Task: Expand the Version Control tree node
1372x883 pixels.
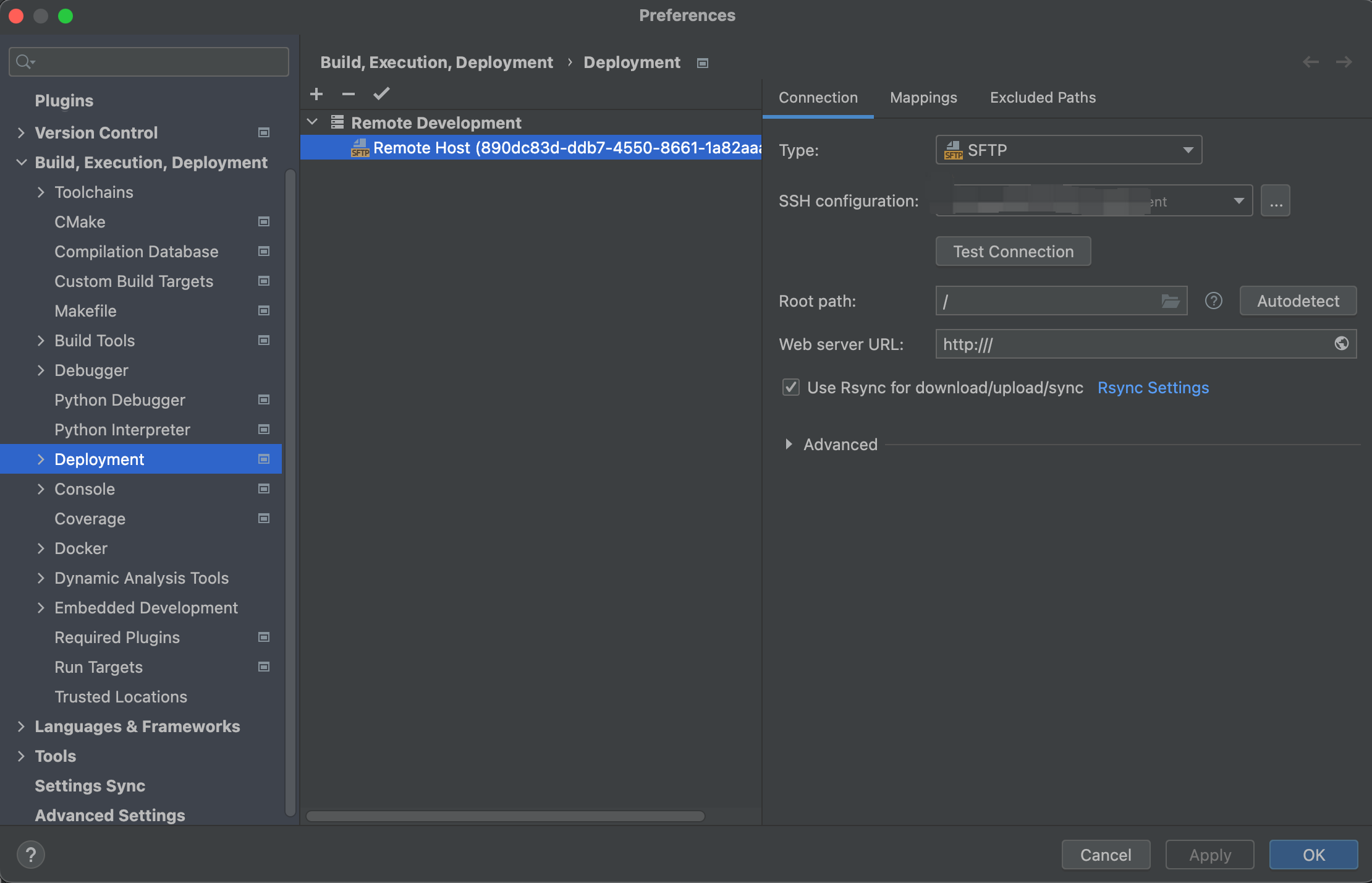Action: [22, 133]
